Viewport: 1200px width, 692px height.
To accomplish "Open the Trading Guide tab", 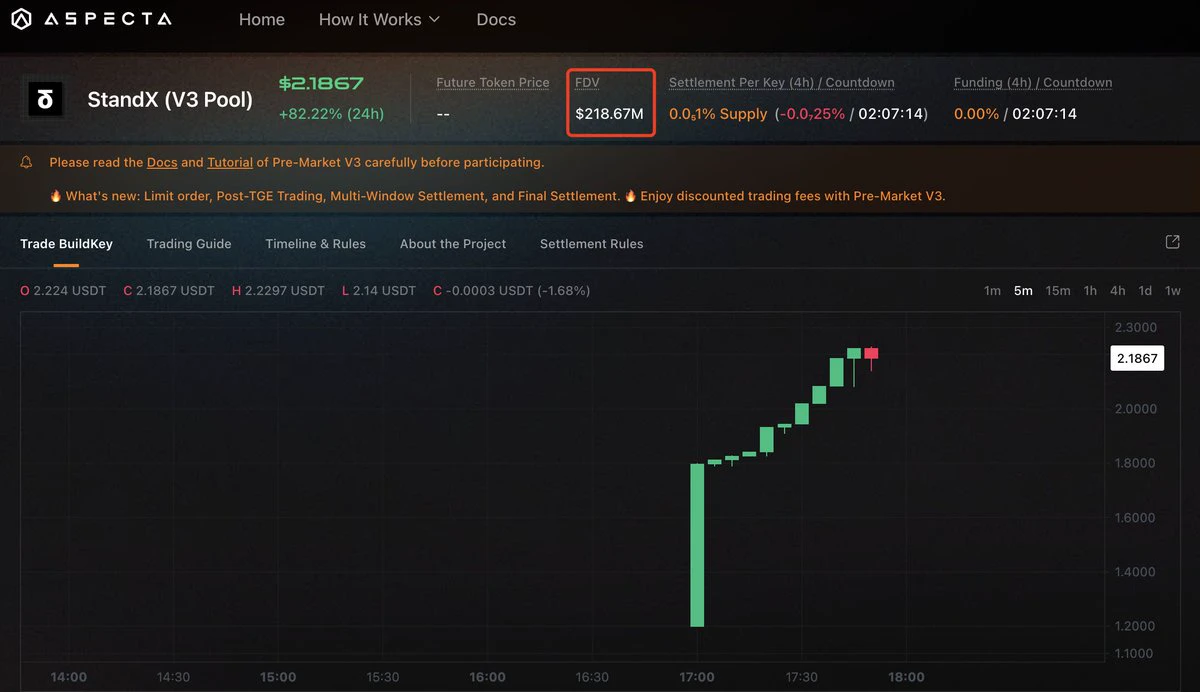I will [189, 244].
